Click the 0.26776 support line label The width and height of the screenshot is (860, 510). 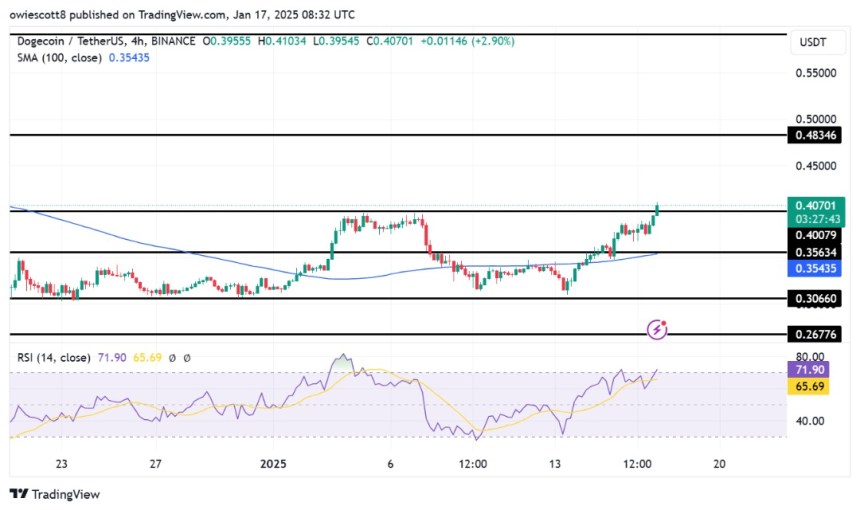[x=814, y=334]
